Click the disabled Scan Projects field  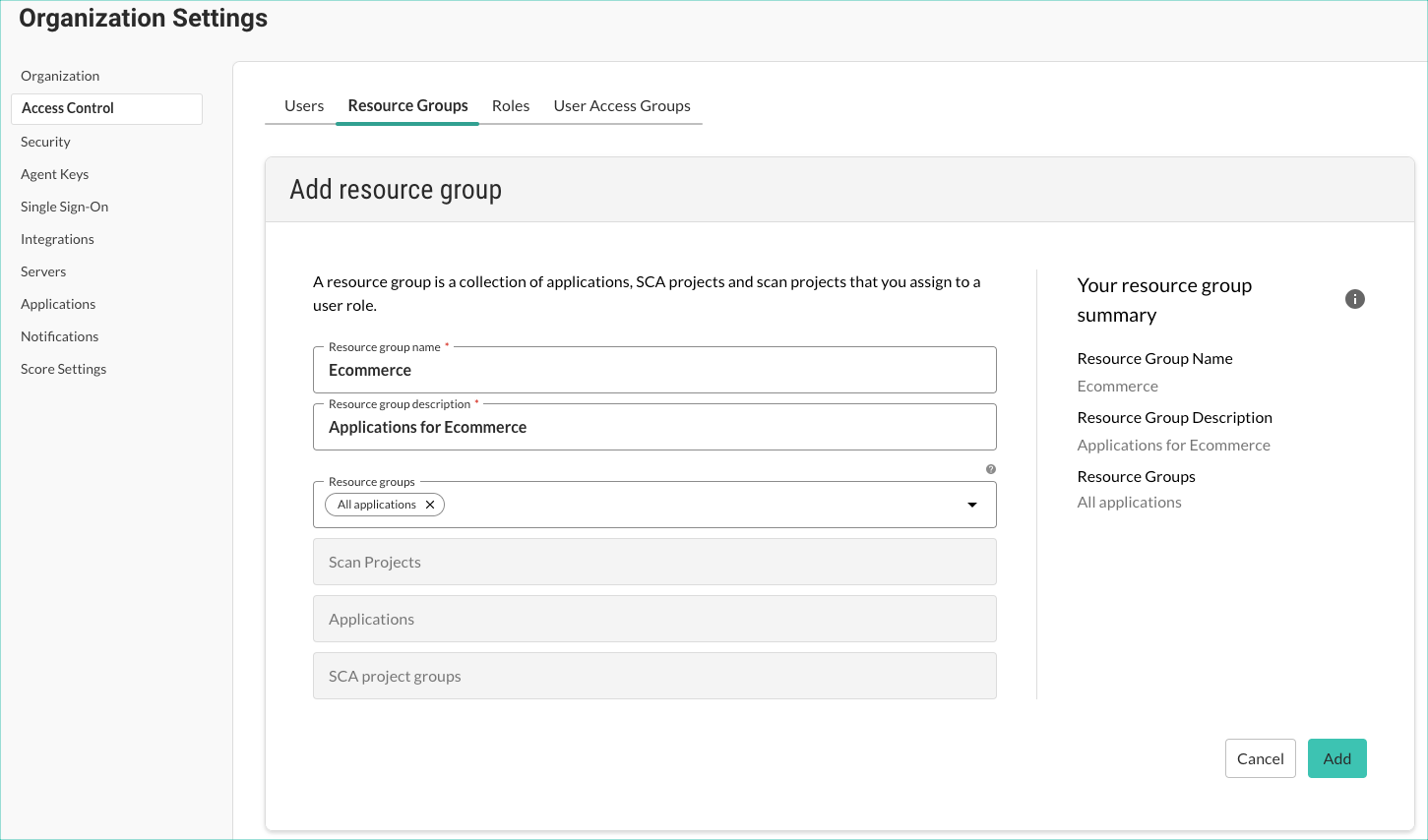click(x=654, y=562)
